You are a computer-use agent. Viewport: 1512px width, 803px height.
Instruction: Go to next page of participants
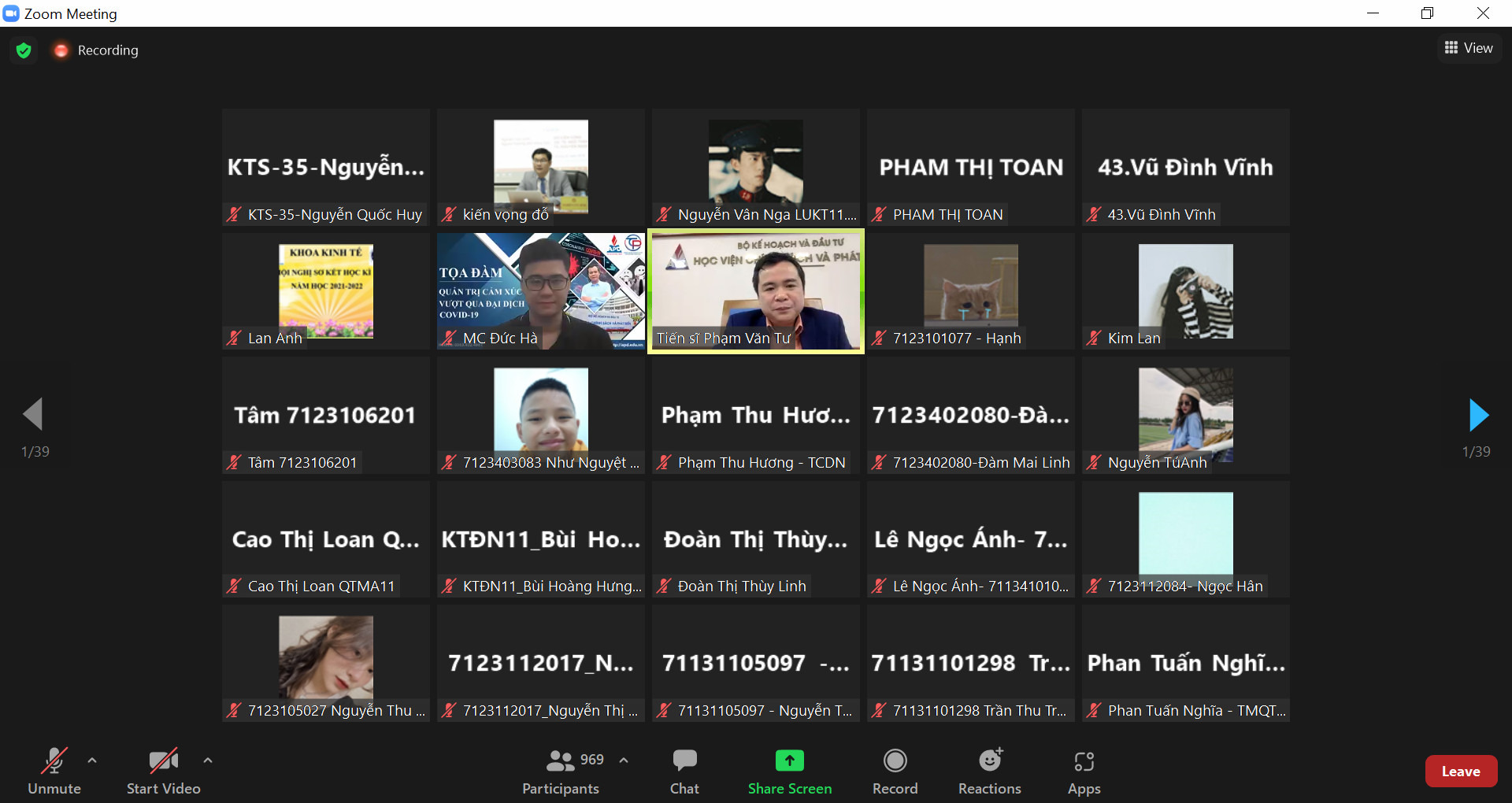coord(1478,415)
